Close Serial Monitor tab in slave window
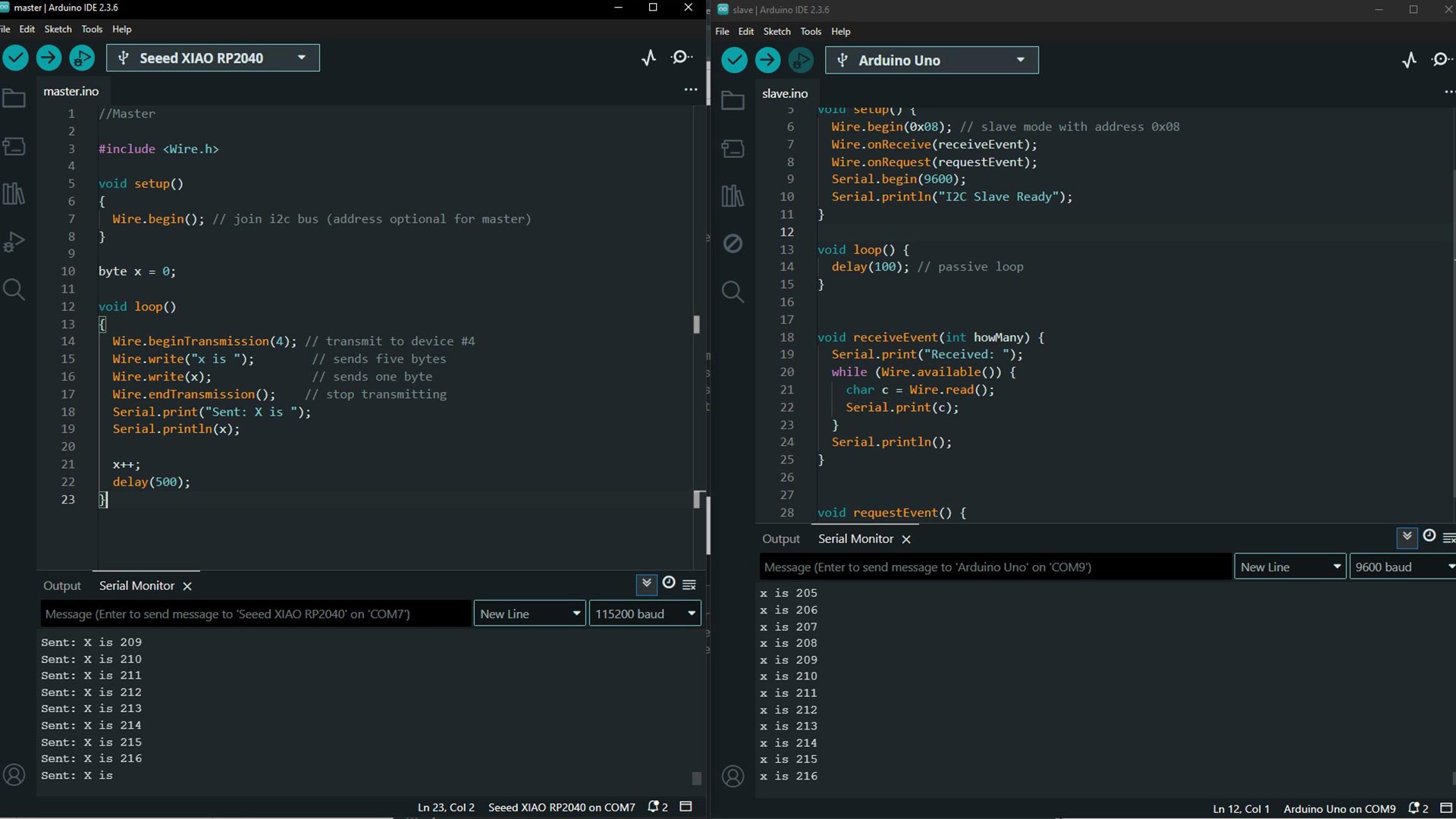The height and width of the screenshot is (819, 1456). click(906, 539)
